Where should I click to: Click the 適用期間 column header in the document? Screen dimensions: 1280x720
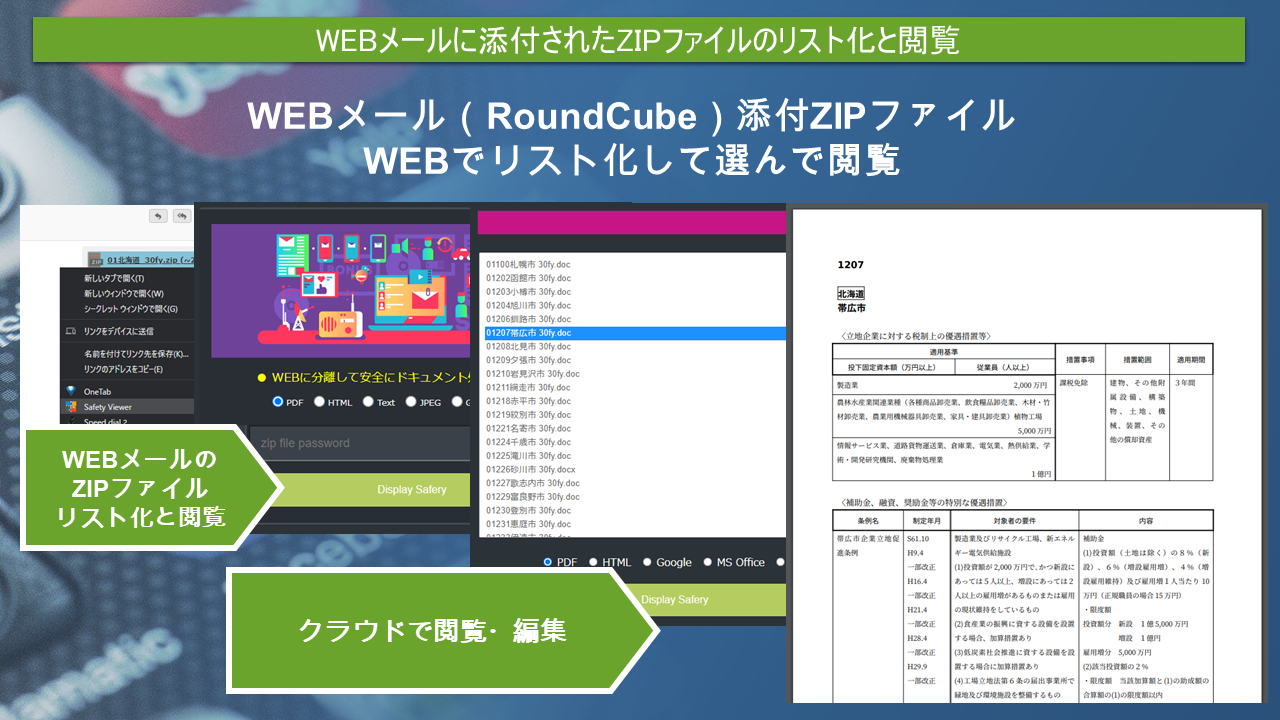click(1191, 359)
